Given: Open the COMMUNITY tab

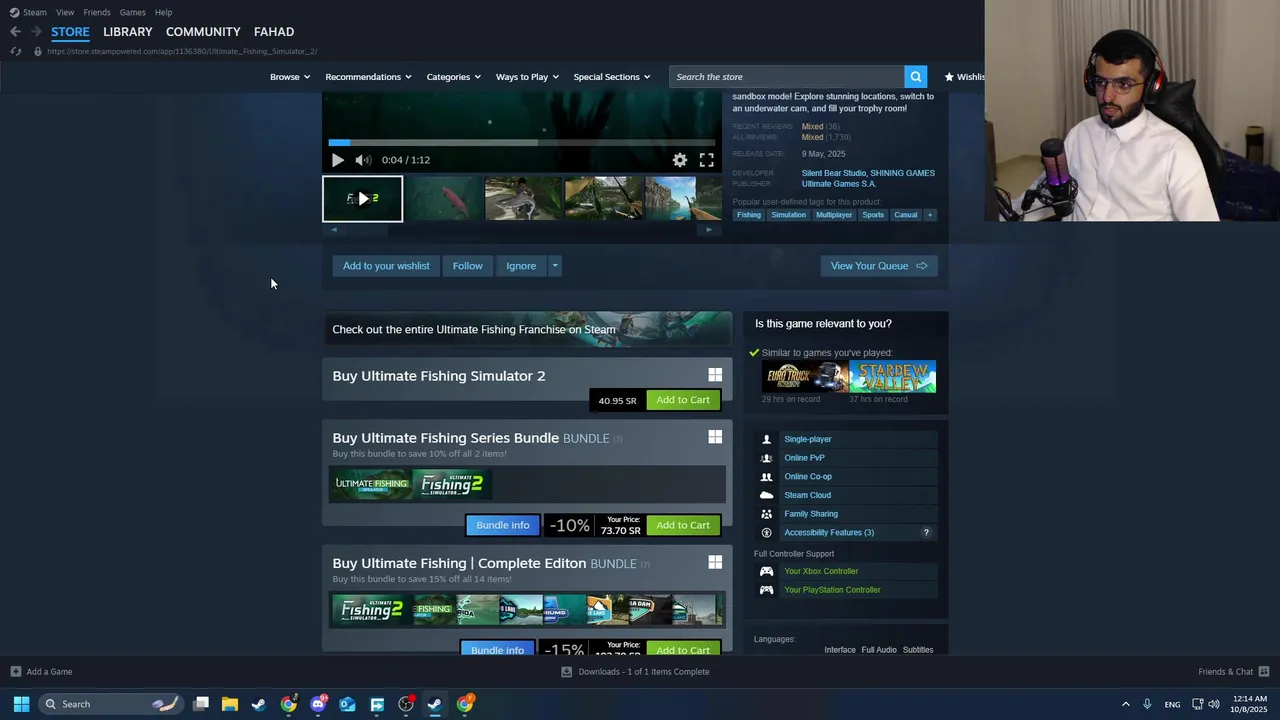Looking at the screenshot, I should [203, 32].
